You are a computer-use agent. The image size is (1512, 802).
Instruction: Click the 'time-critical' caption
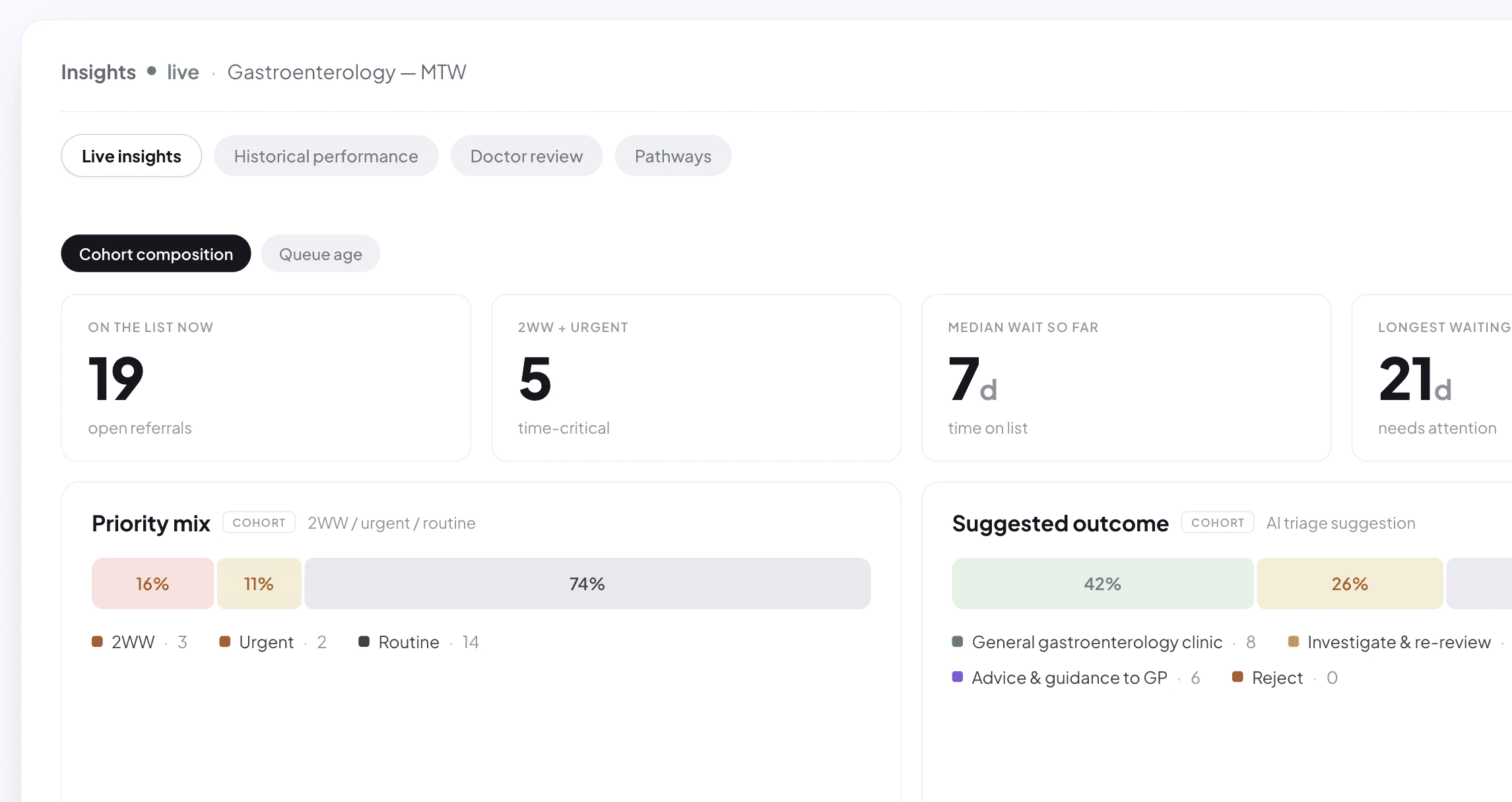[x=564, y=428]
